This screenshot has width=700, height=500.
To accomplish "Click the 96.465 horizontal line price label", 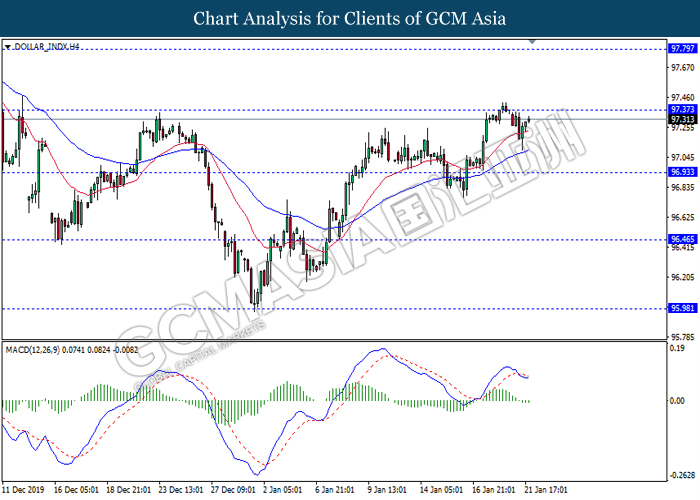I will 683,239.
